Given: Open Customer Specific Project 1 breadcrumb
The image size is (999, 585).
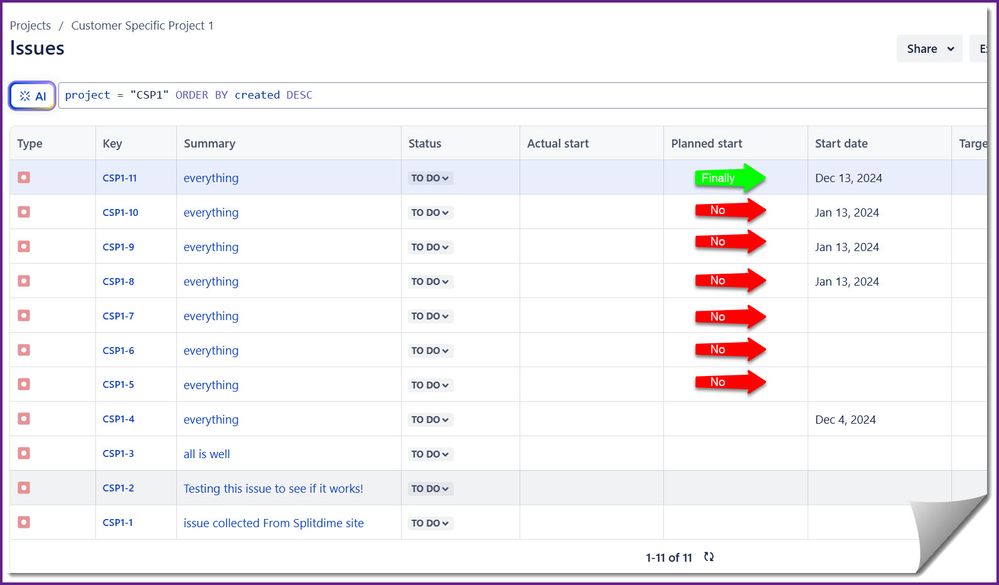Looking at the screenshot, I should pyautogui.click(x=142, y=25).
